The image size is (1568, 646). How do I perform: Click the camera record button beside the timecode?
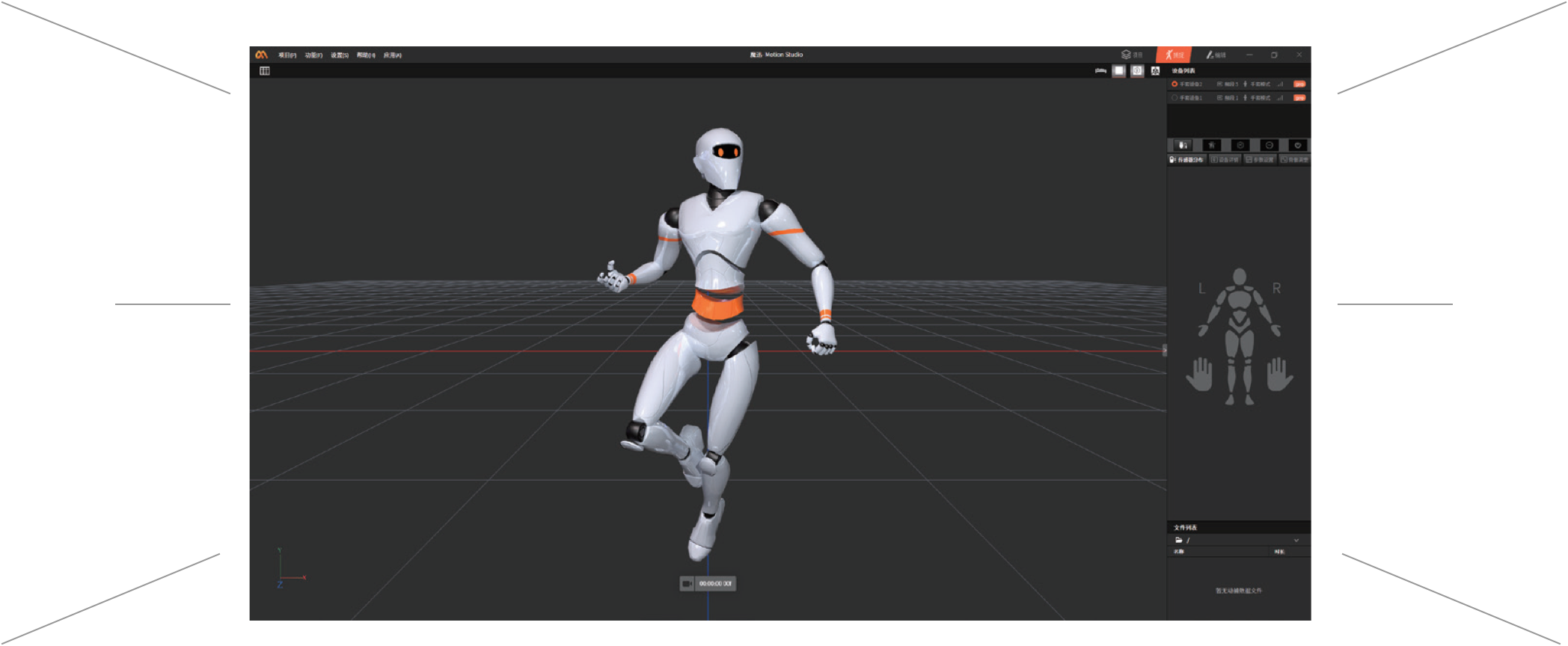pos(687,583)
